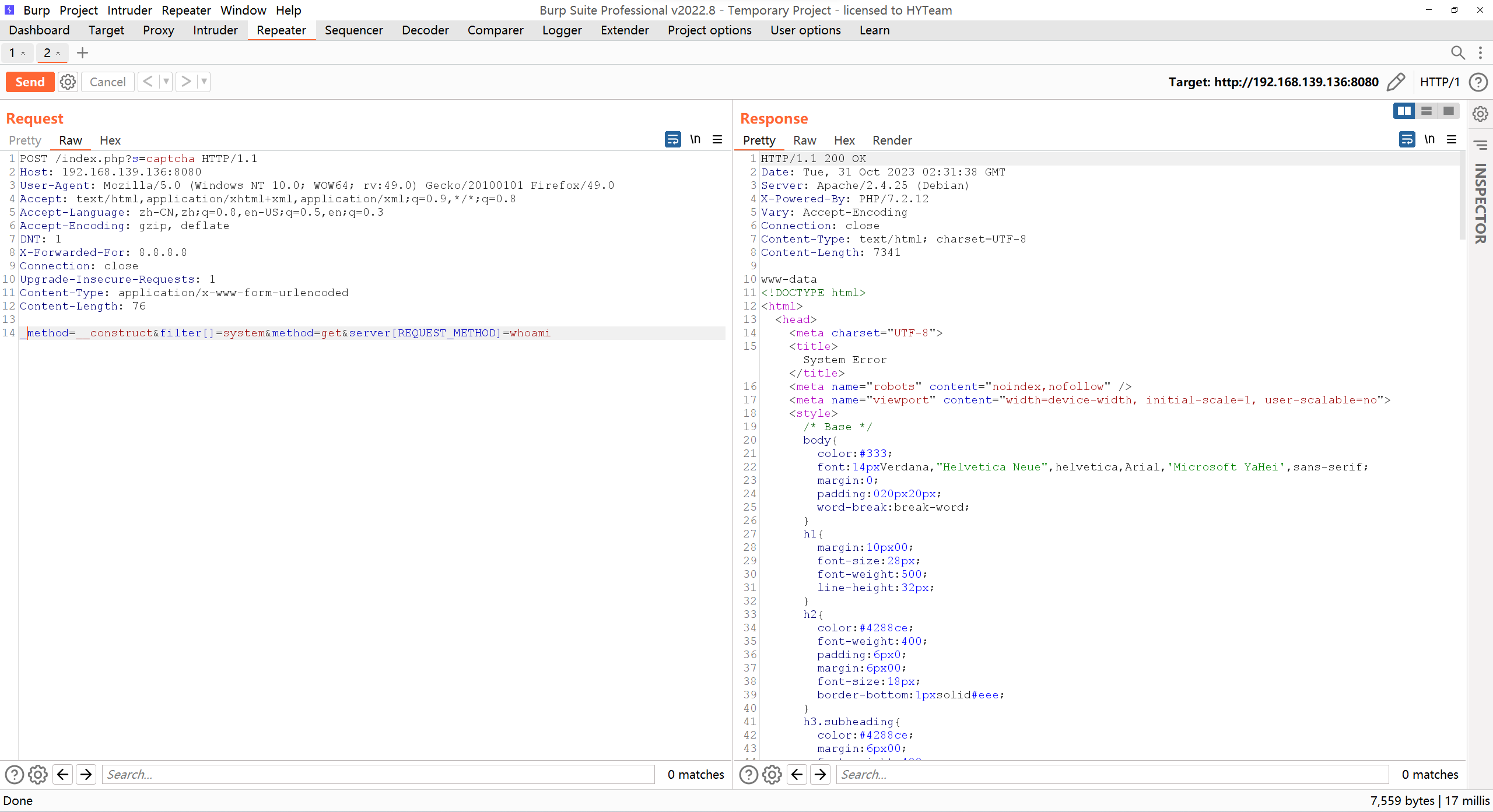The height and width of the screenshot is (812, 1493).
Task: Open the Request search settings gear
Action: 38,775
